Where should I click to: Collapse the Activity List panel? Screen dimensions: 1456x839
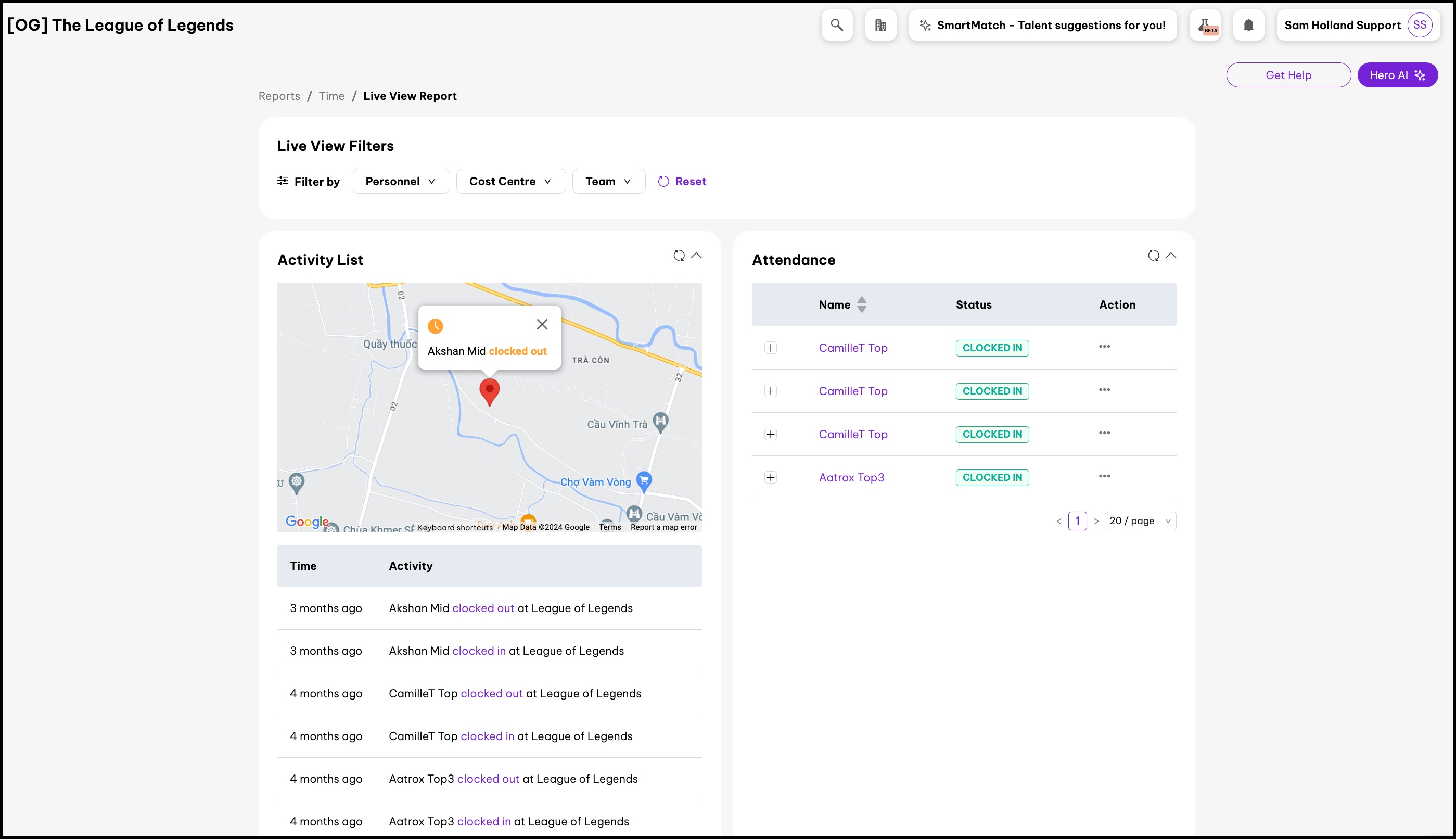tap(696, 255)
